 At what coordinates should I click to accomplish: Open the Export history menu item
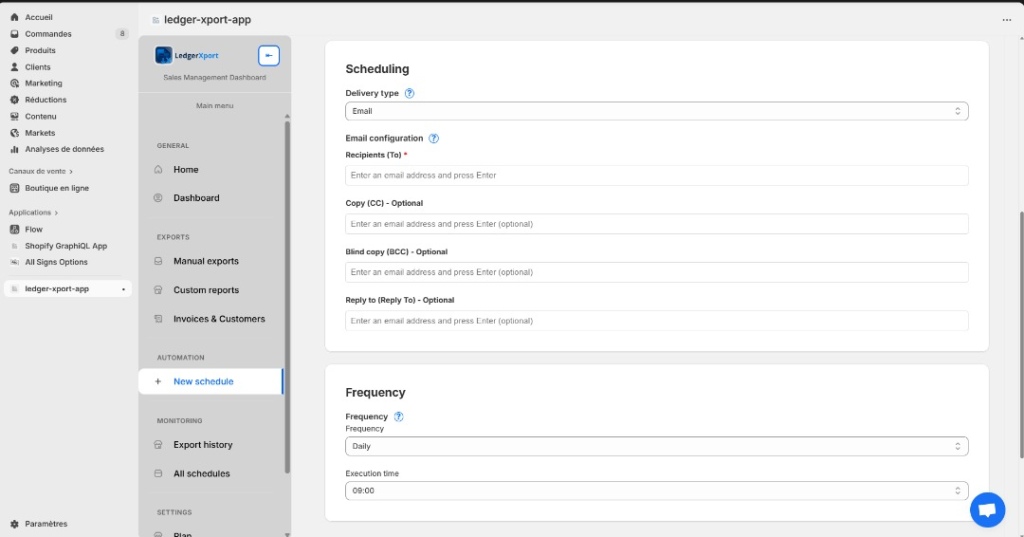pos(203,445)
